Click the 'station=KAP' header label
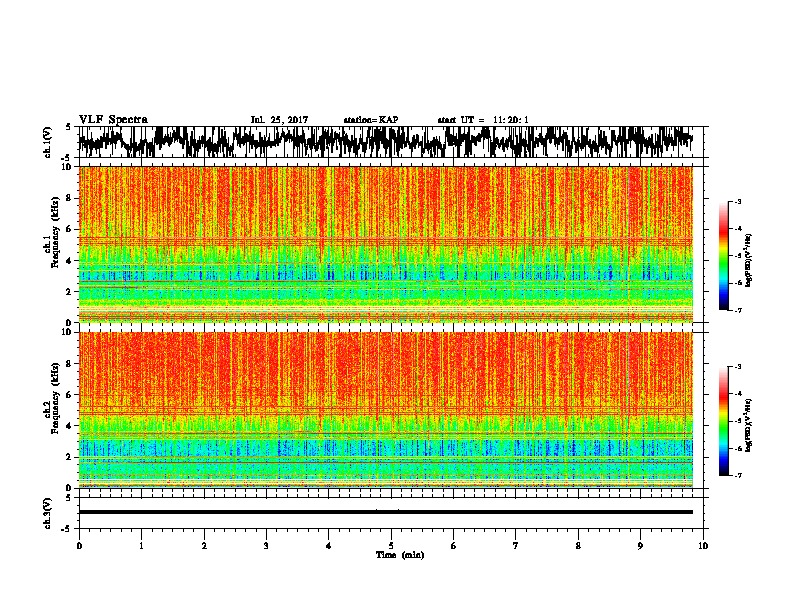Viewport: 792px width, 612px height. [371, 120]
